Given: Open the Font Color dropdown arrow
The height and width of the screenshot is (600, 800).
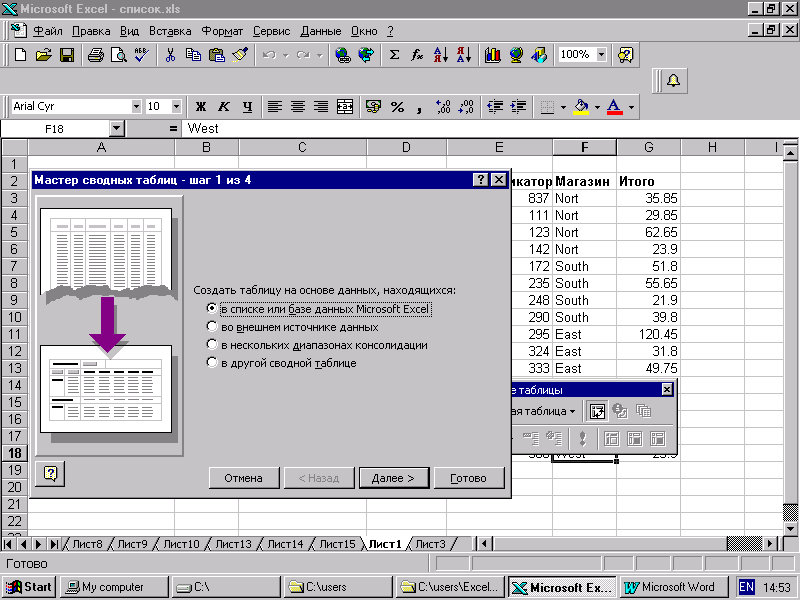Looking at the screenshot, I should (x=631, y=107).
